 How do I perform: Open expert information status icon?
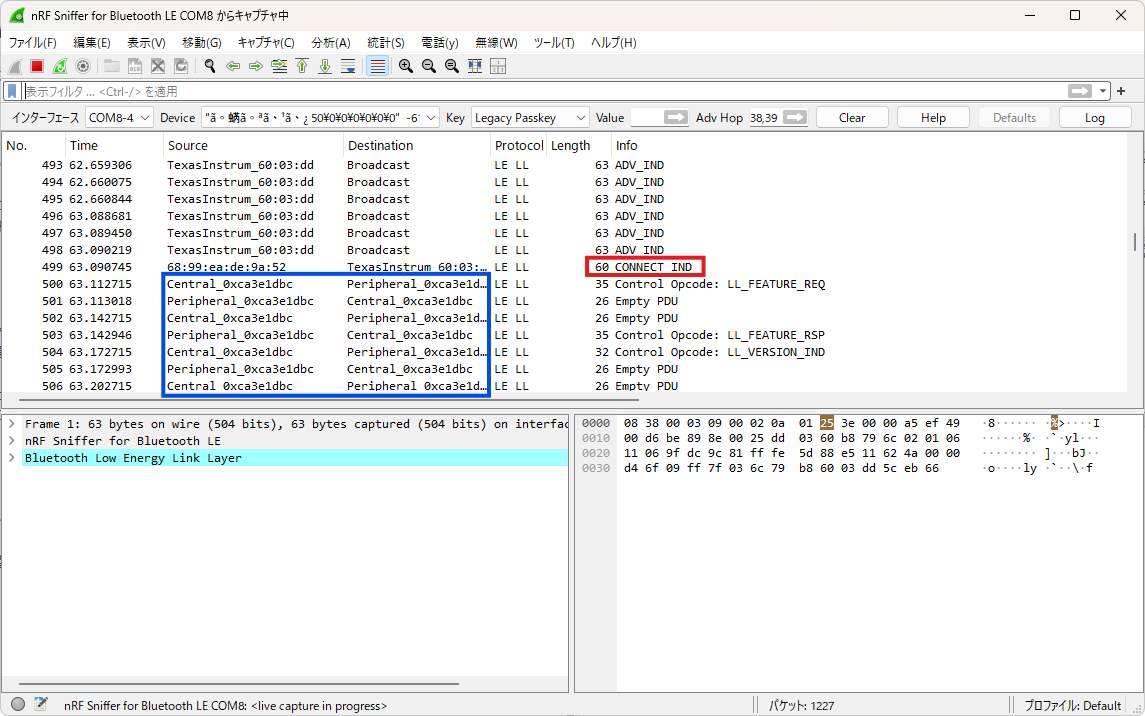tap(16, 704)
